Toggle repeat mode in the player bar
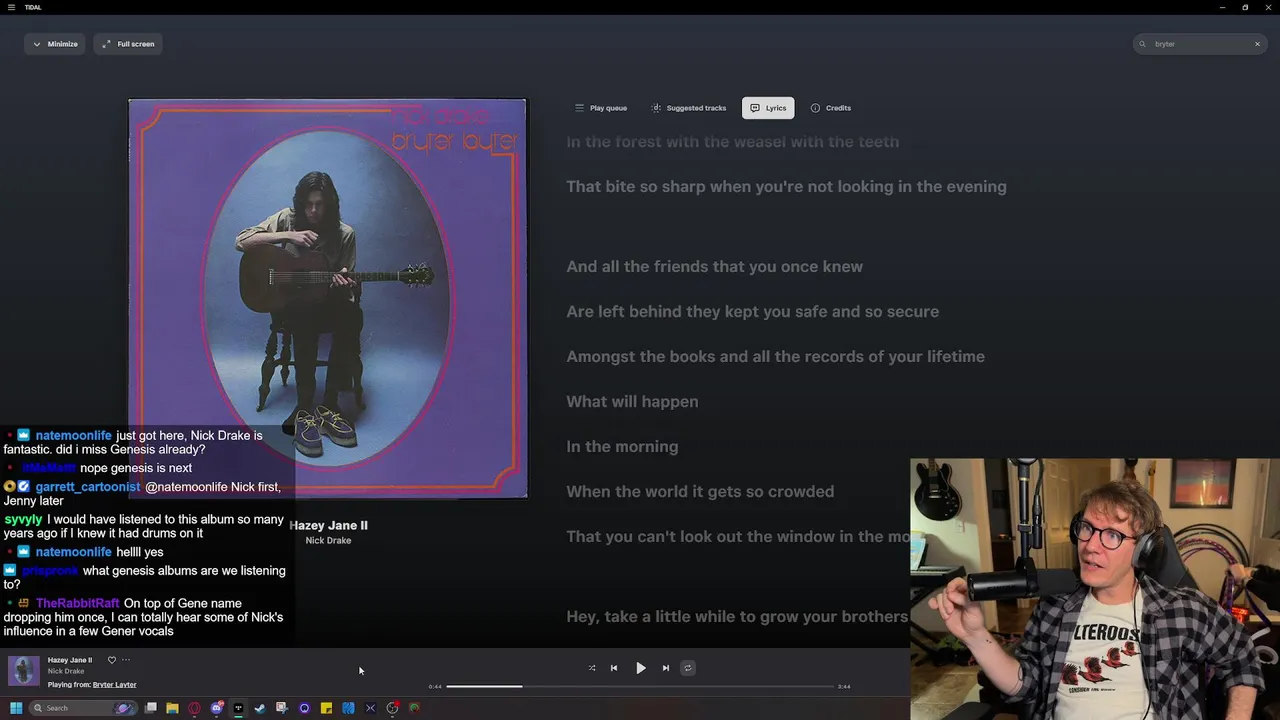This screenshot has height=720, width=1280. pyautogui.click(x=688, y=668)
